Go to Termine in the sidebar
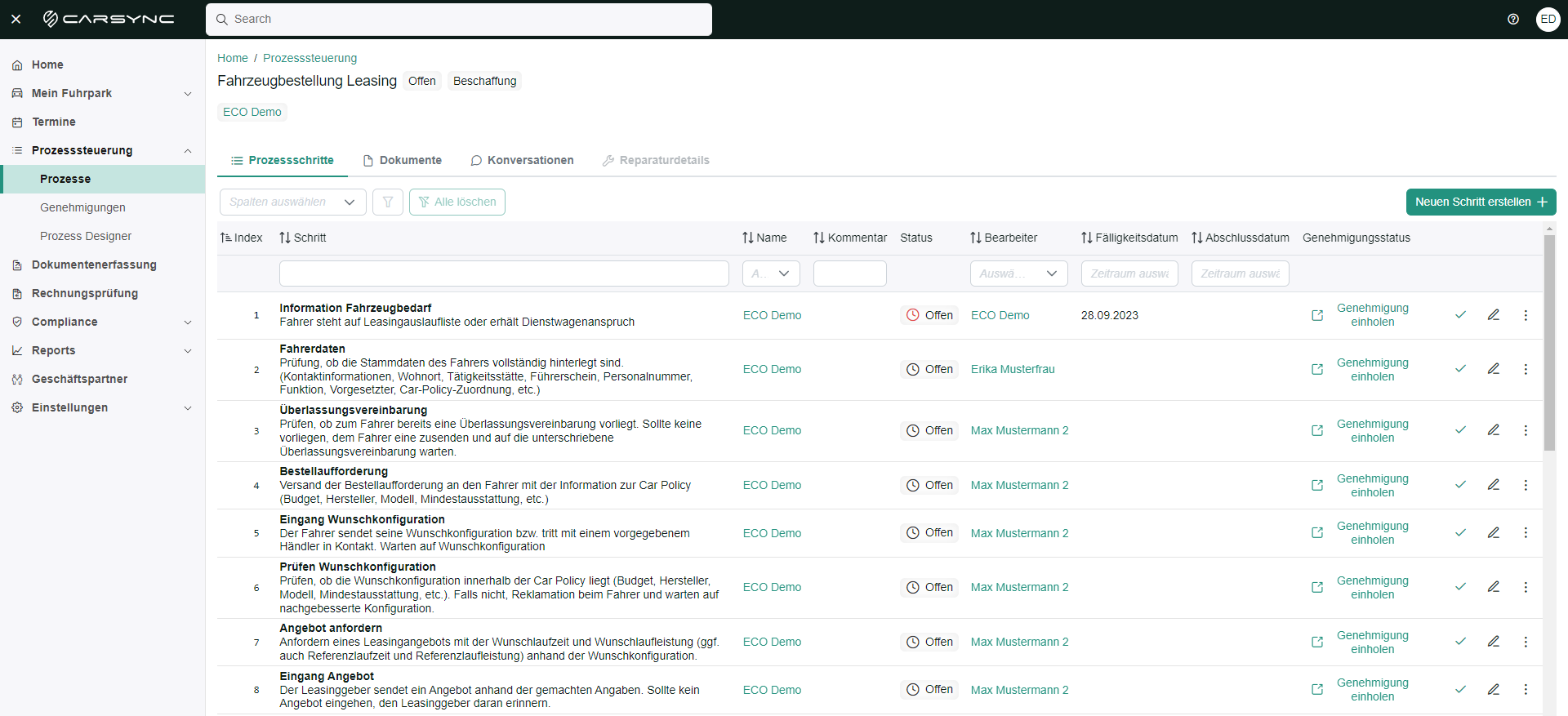The height and width of the screenshot is (716, 1568). [54, 122]
